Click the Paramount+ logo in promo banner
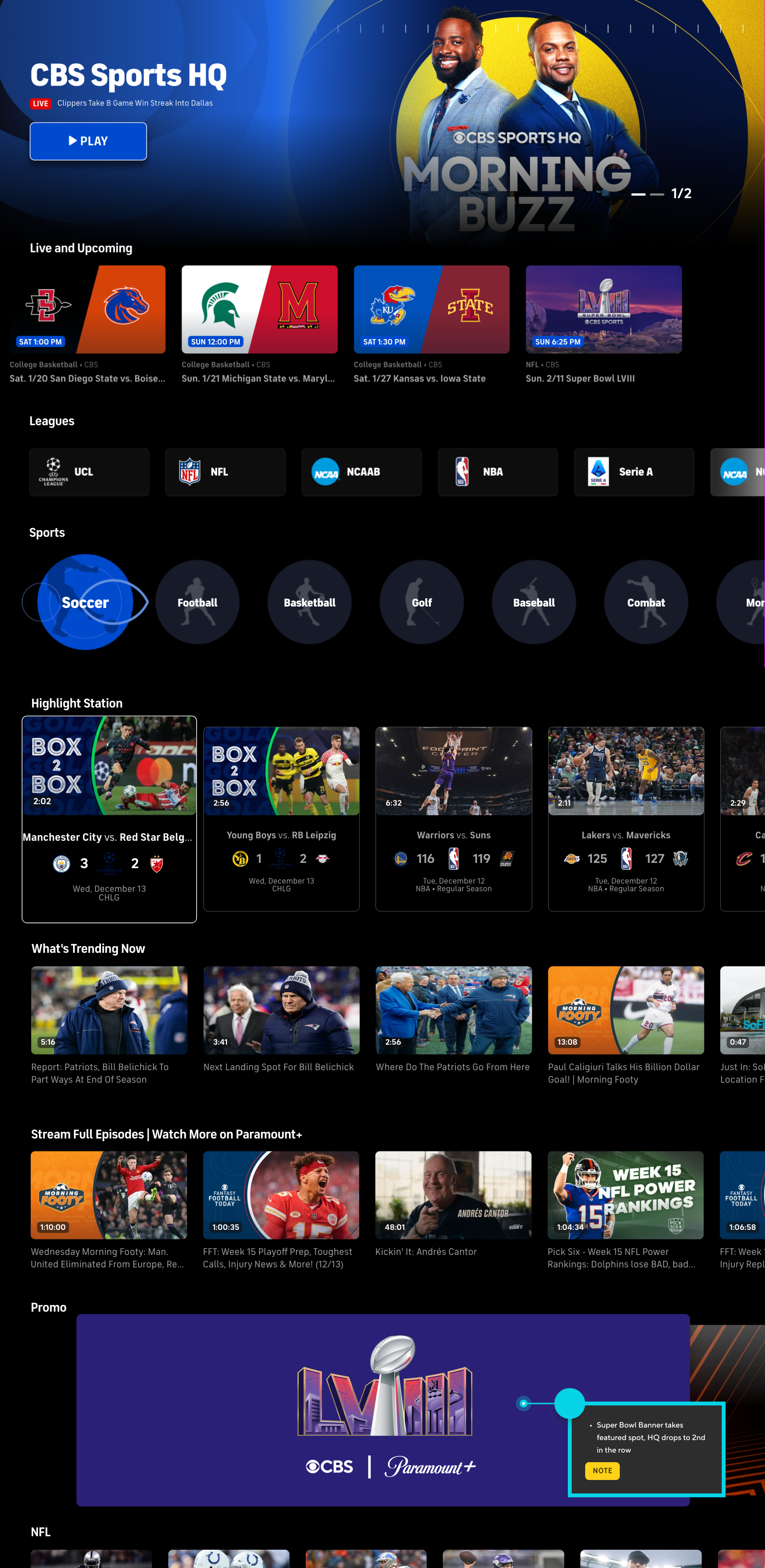Screen dimensions: 765x1568 pos(430,1467)
